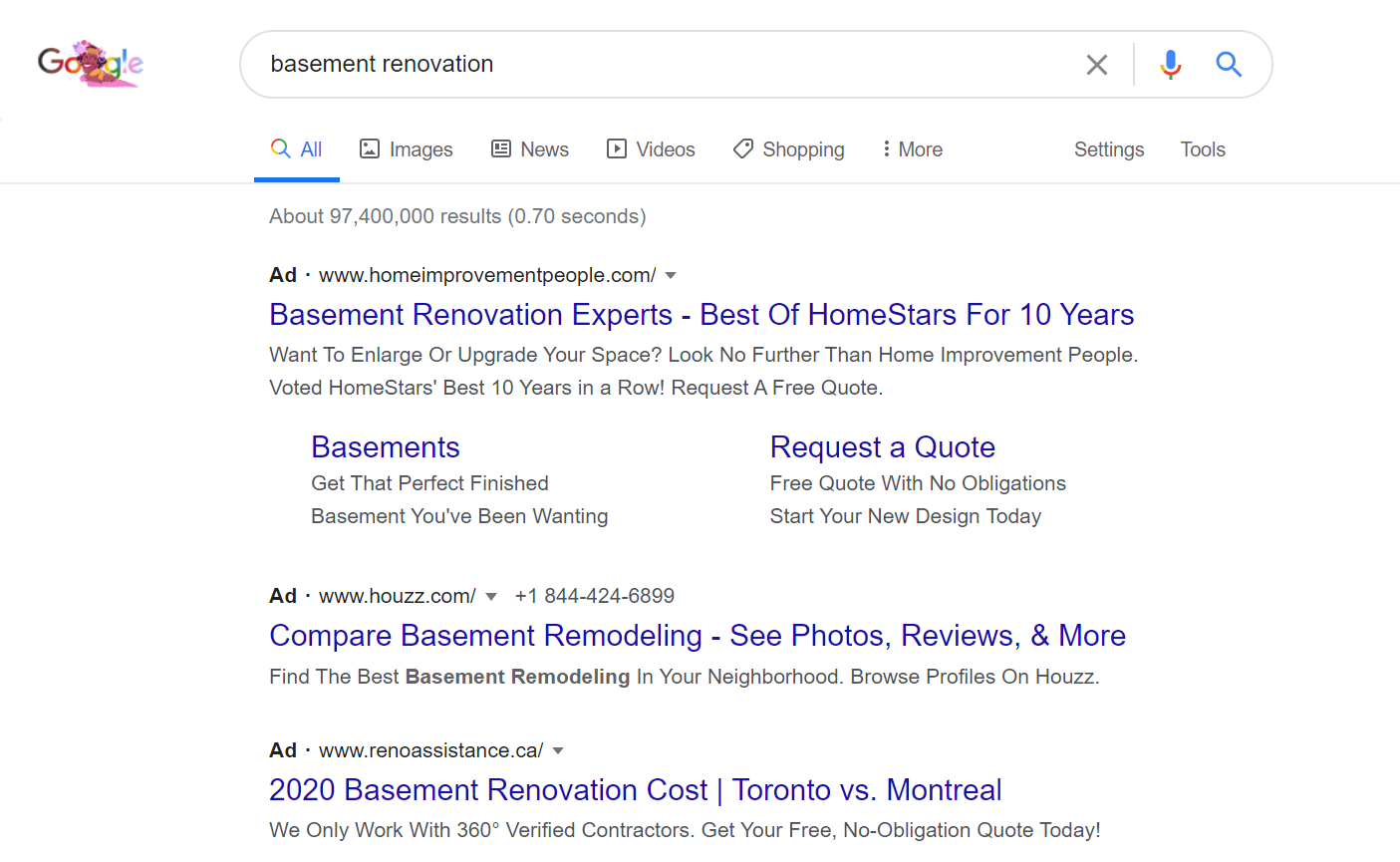Expand the More options menu
The height and width of the screenshot is (862, 1400).
coord(912,149)
